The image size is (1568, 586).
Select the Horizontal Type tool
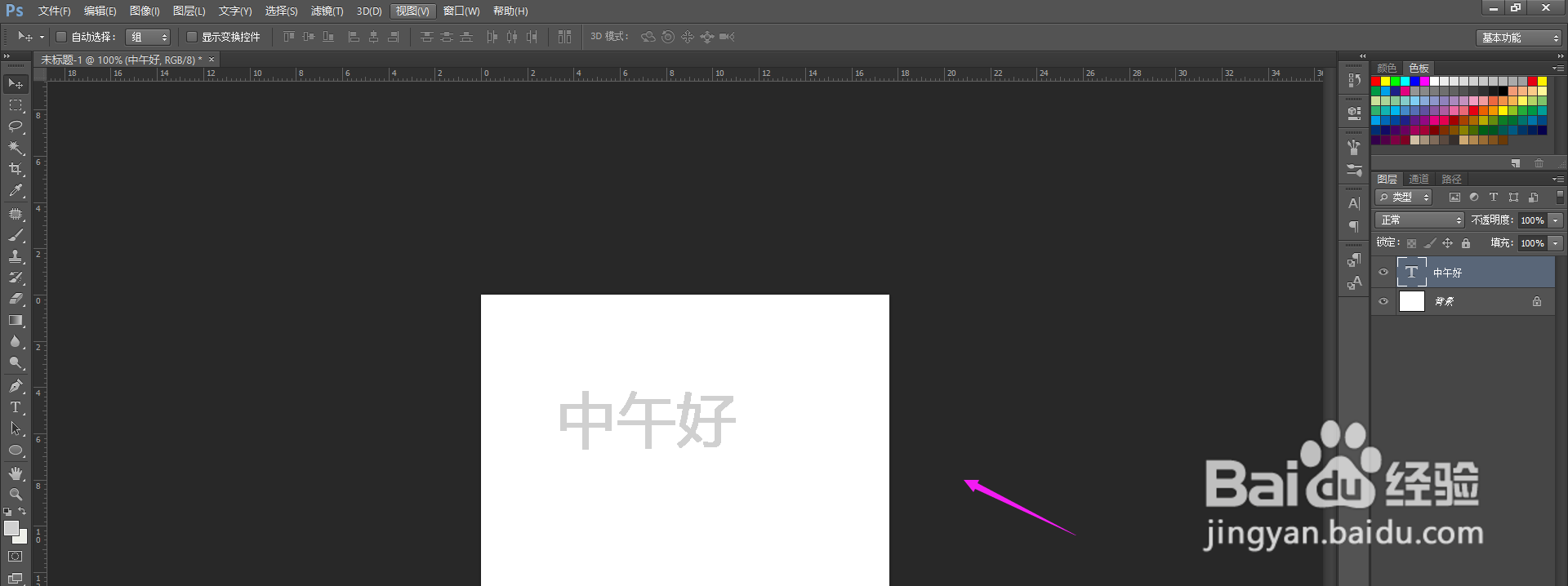pos(16,407)
